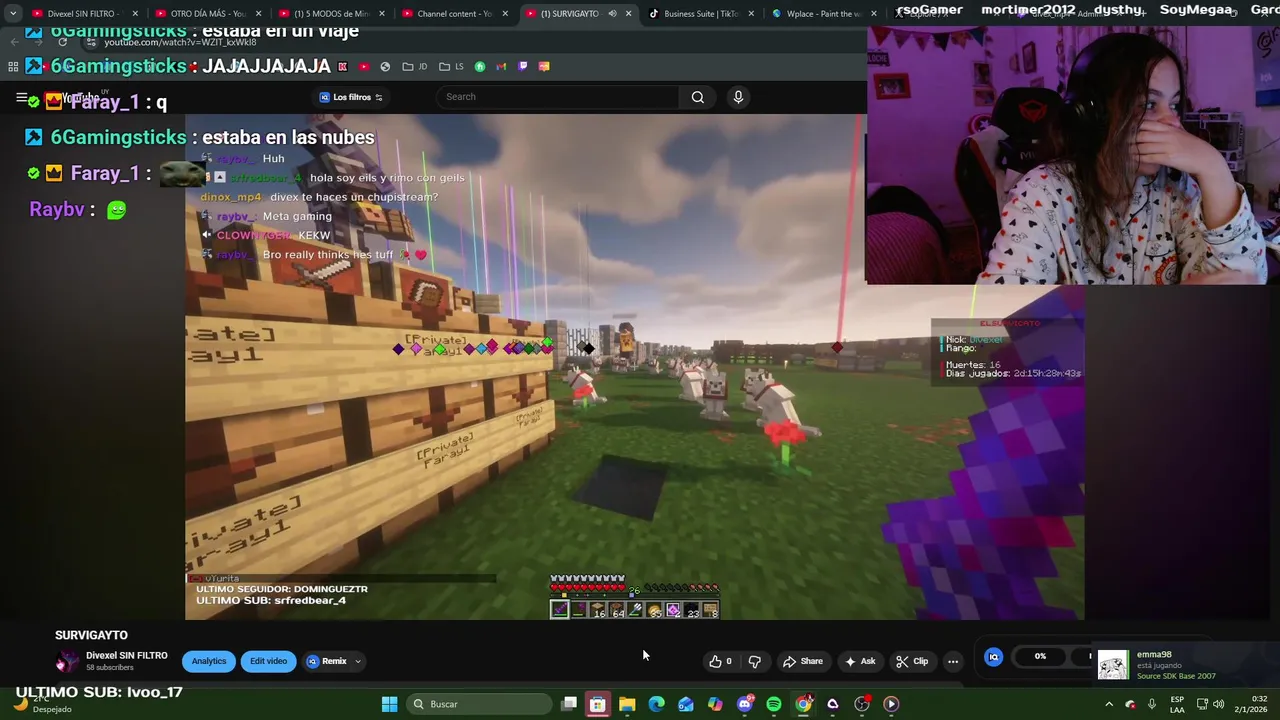Click the blue IQ extension circle icon
The width and height of the screenshot is (1280, 720).
point(993,657)
